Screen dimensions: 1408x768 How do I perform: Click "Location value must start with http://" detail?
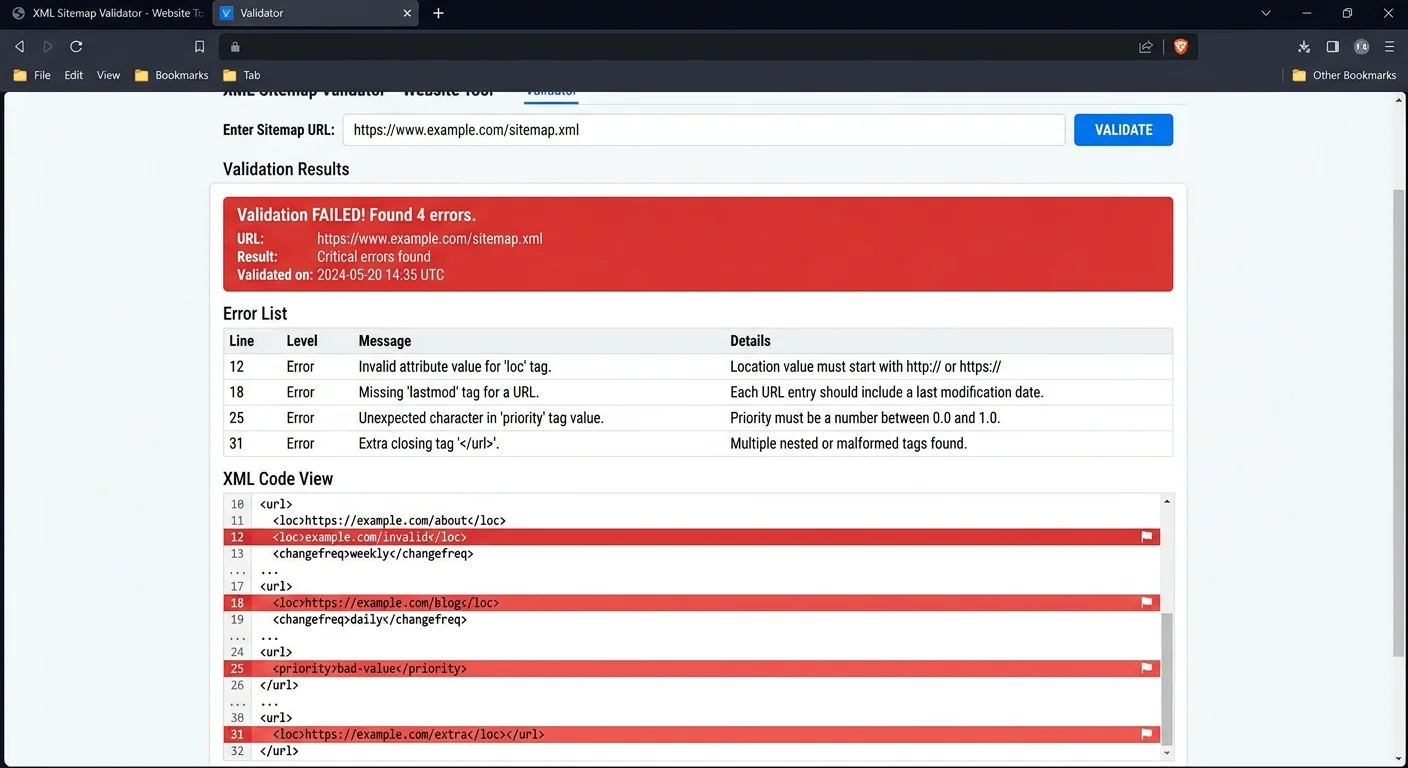[x=865, y=367]
